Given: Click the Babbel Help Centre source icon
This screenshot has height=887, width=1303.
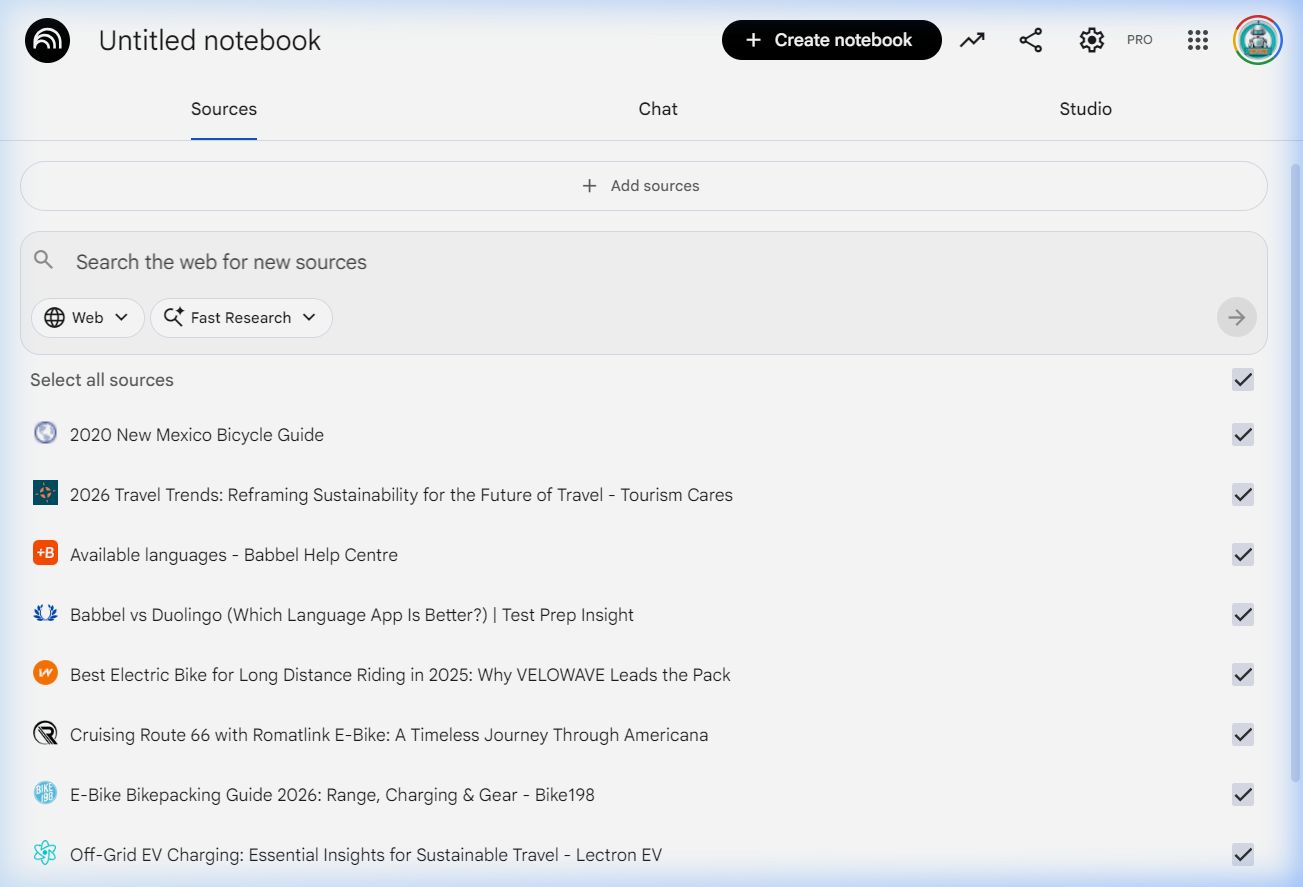Looking at the screenshot, I should [45, 553].
